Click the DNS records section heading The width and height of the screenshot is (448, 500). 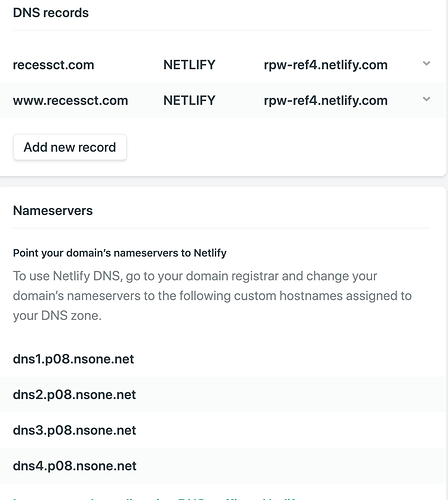51,13
